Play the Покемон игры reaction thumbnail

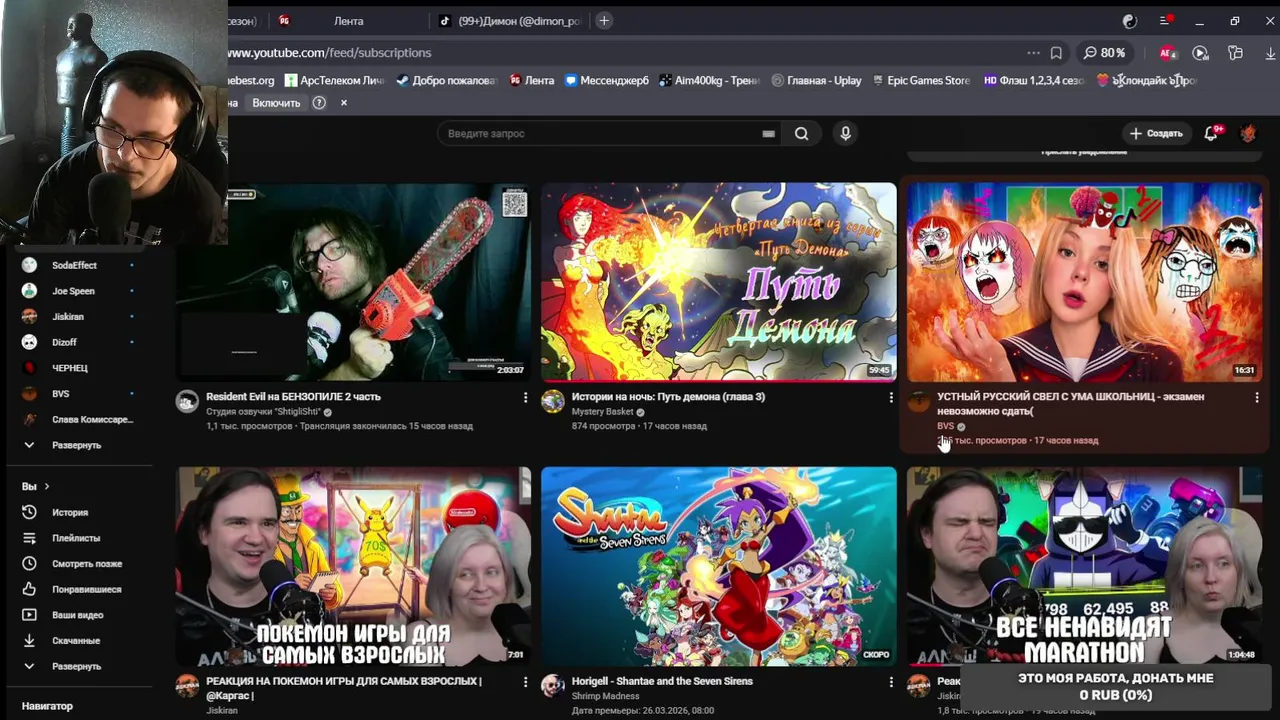(354, 566)
